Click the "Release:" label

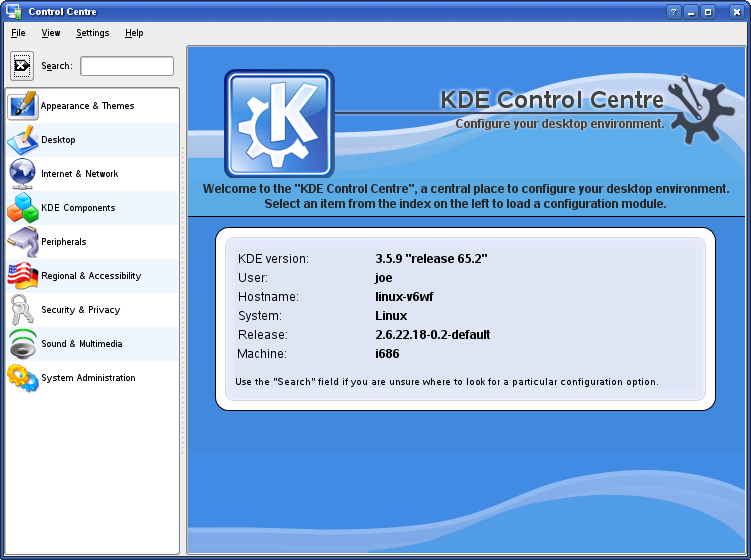263,335
